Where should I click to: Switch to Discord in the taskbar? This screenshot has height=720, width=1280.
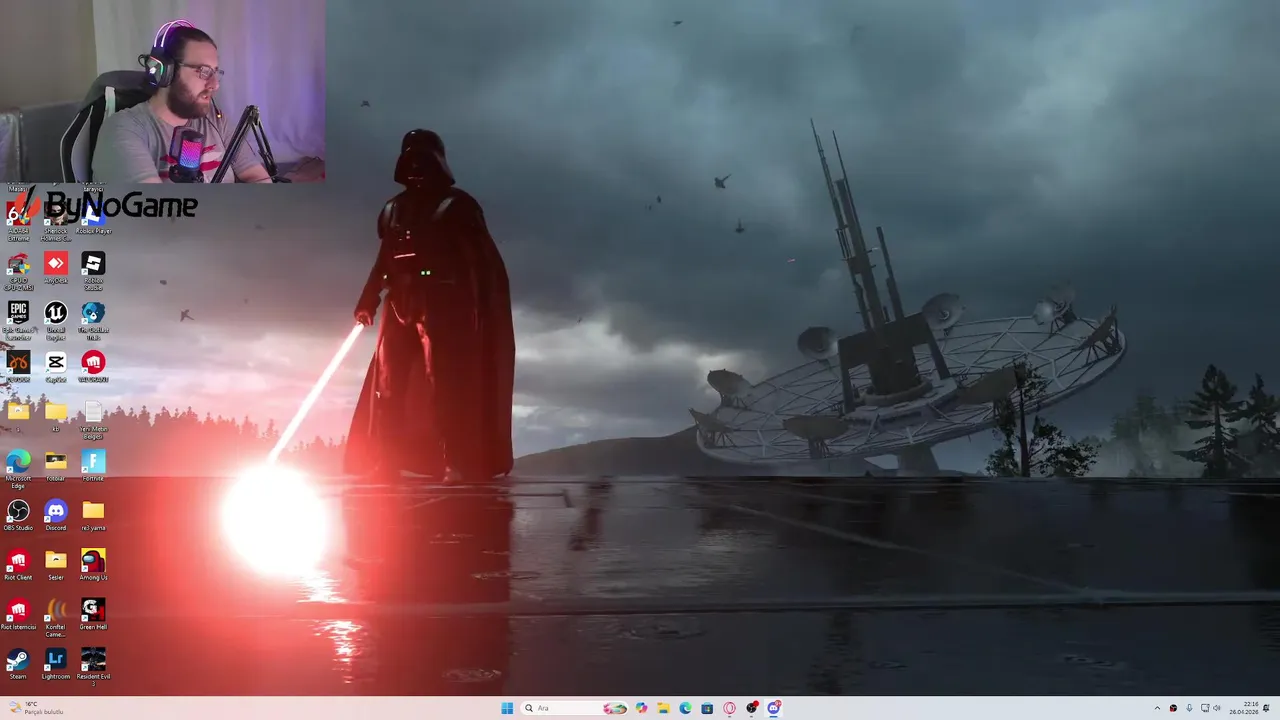tap(774, 708)
